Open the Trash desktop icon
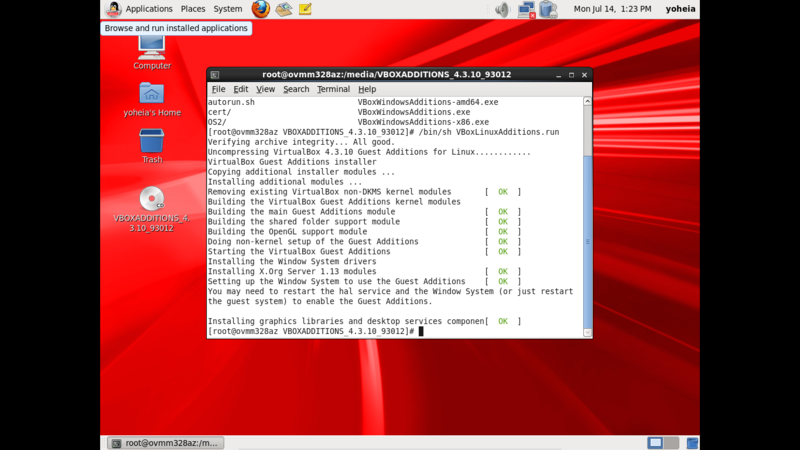 click(x=152, y=146)
